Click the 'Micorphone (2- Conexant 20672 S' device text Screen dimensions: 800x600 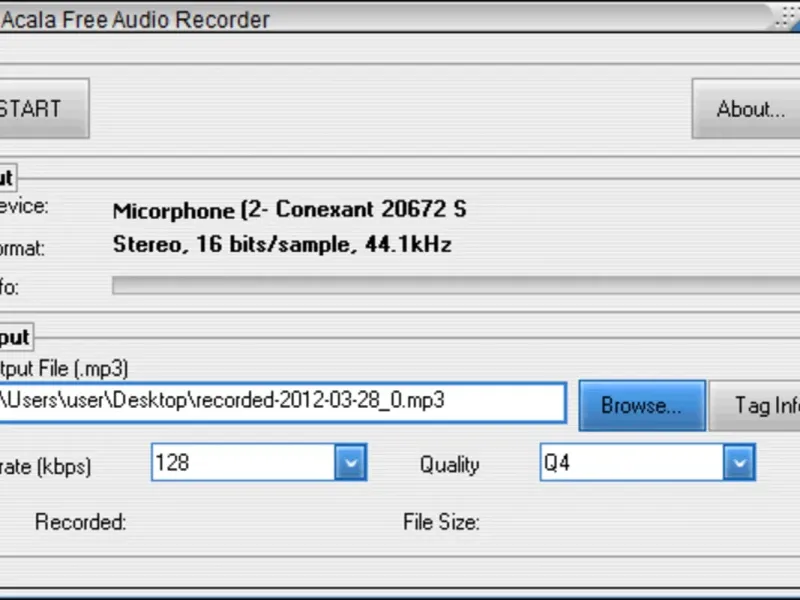[289, 210]
